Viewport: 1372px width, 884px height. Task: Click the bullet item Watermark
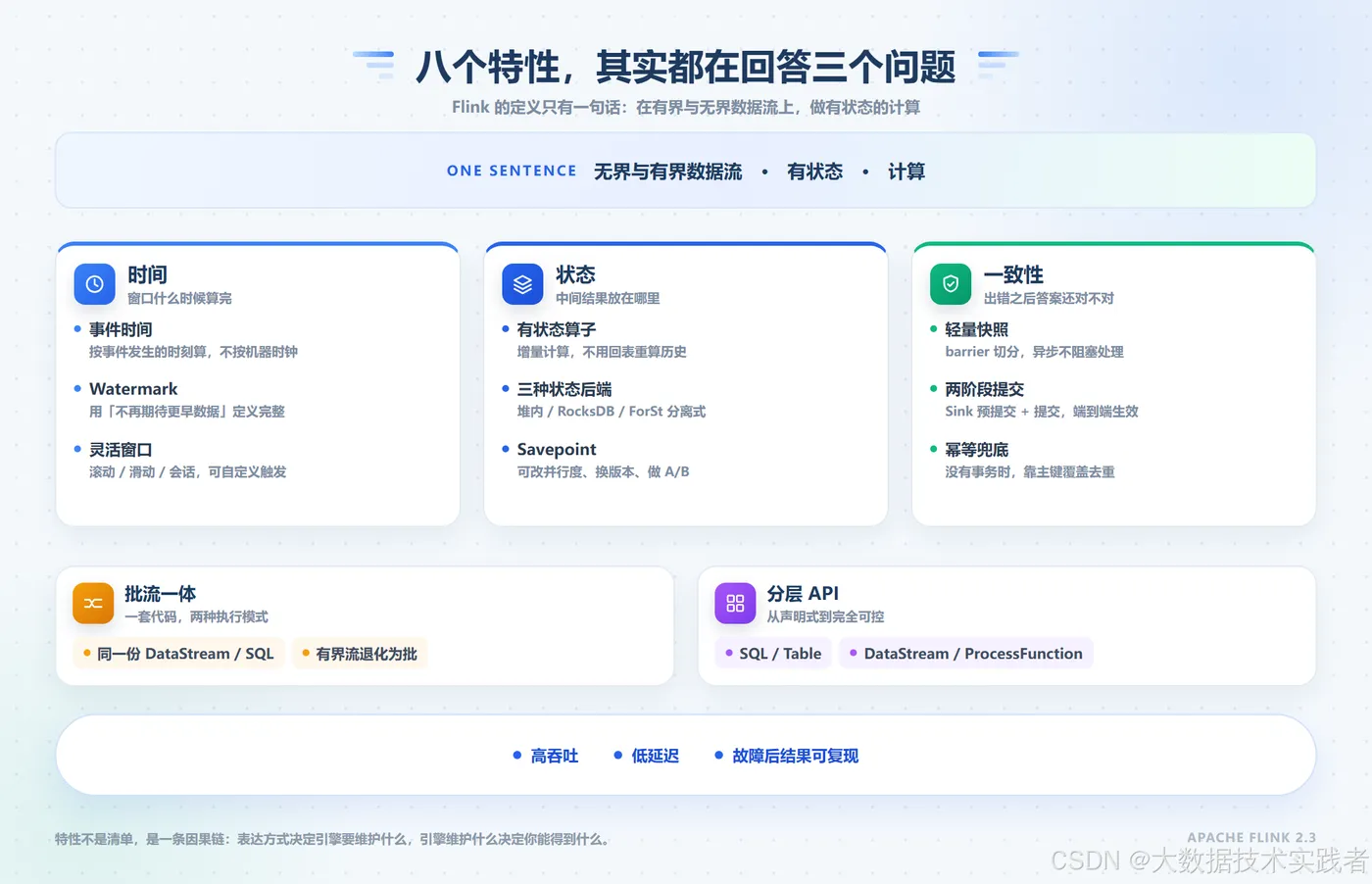[133, 389]
